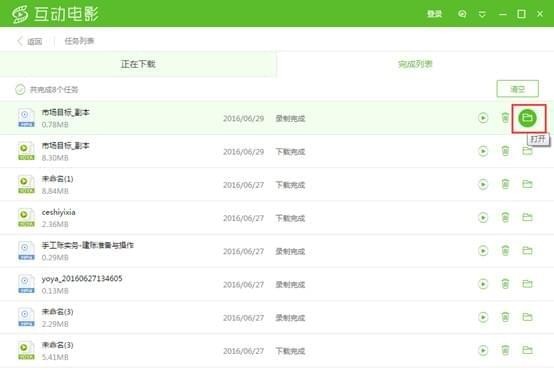The image size is (554, 370).
Task: Go back with the 返回 button
Action: point(30,41)
